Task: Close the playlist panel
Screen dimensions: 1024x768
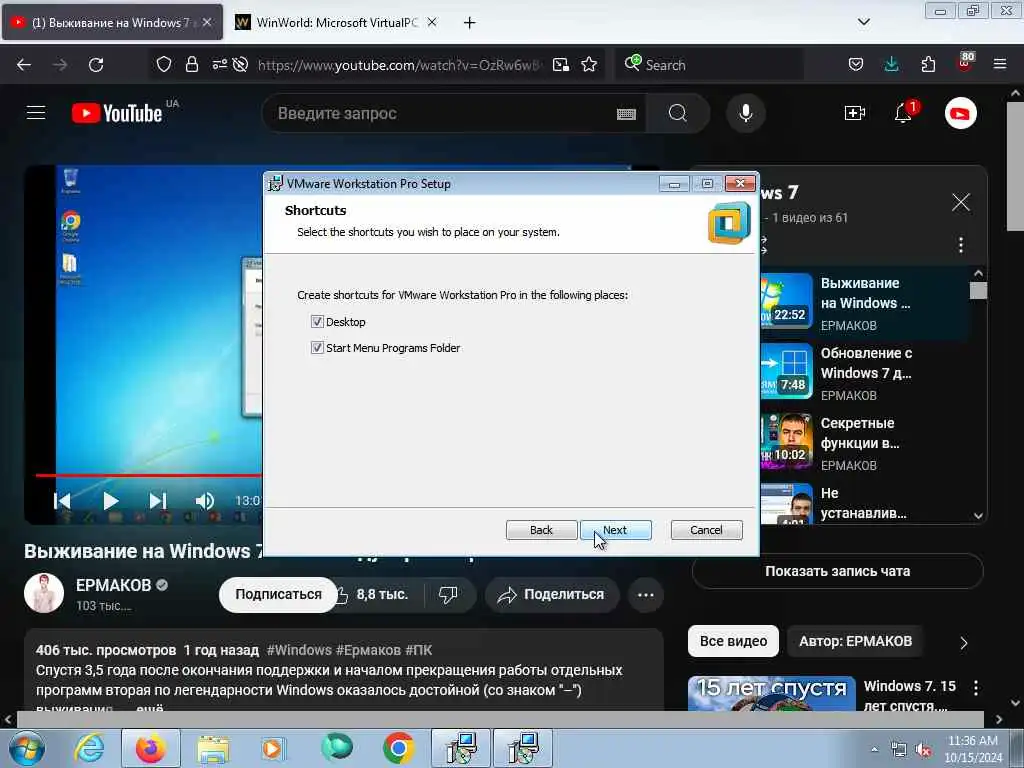Action: (x=961, y=202)
